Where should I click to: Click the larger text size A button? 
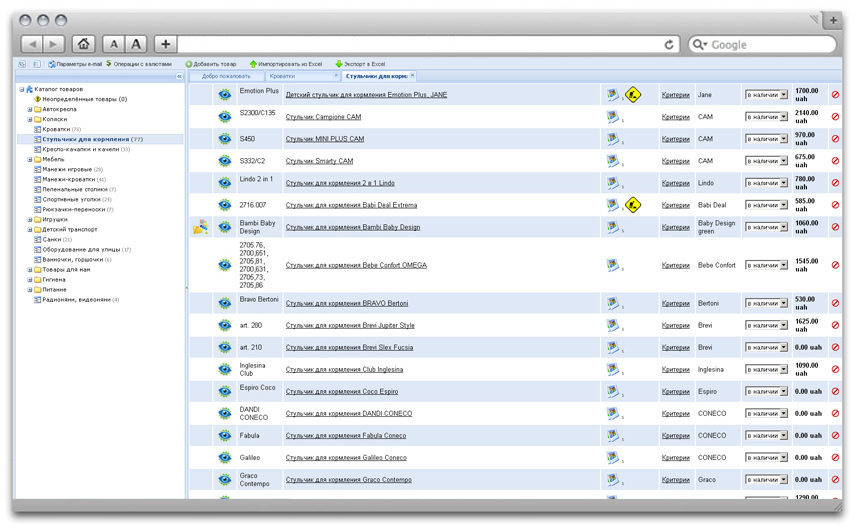pyautogui.click(x=136, y=44)
